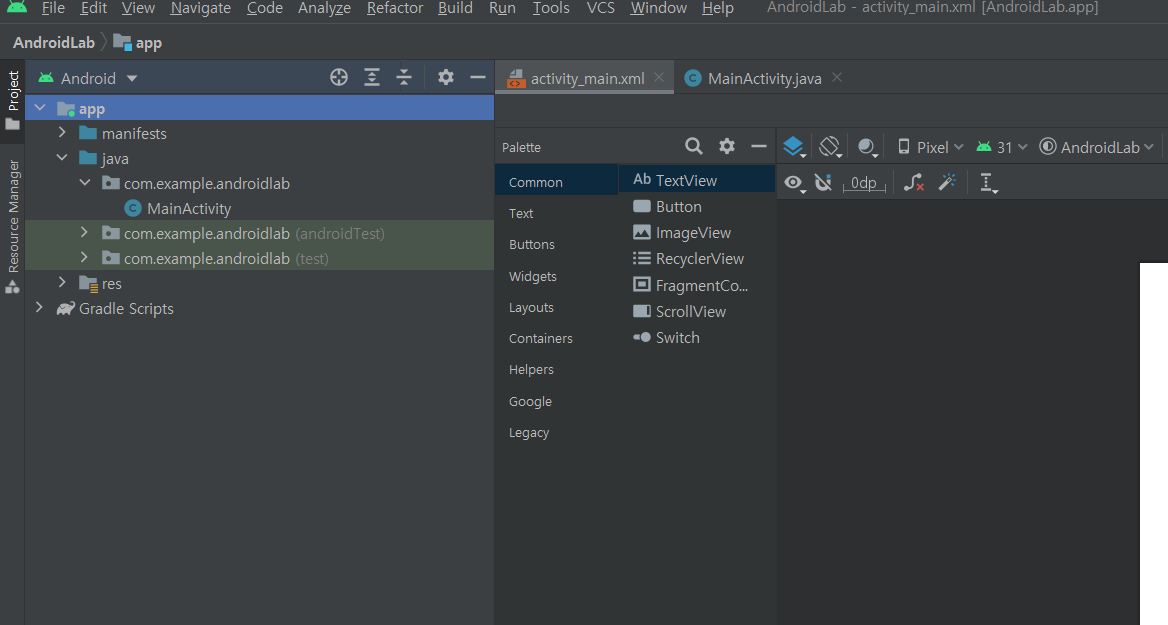Pick the Switch palette component

point(697,338)
